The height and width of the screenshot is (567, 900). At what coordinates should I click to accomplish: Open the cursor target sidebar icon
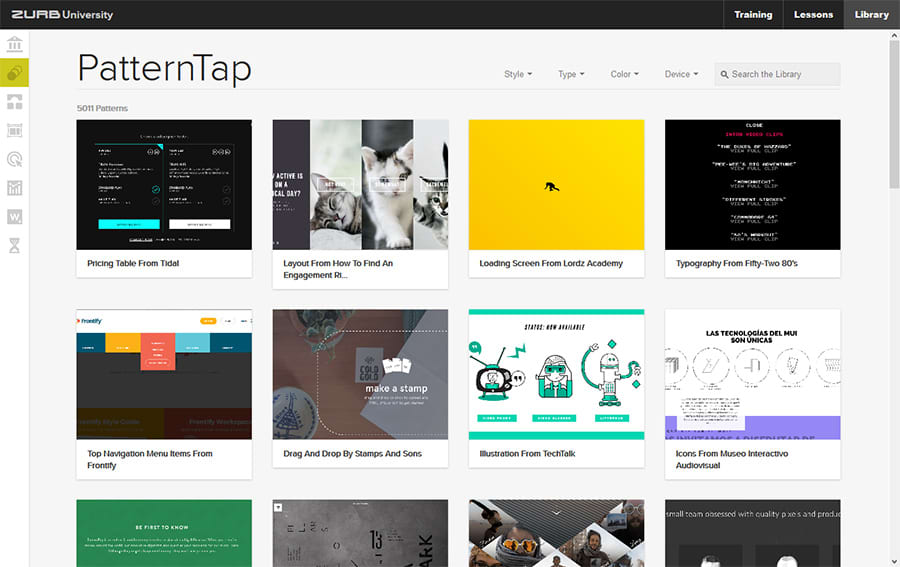pyautogui.click(x=14, y=159)
